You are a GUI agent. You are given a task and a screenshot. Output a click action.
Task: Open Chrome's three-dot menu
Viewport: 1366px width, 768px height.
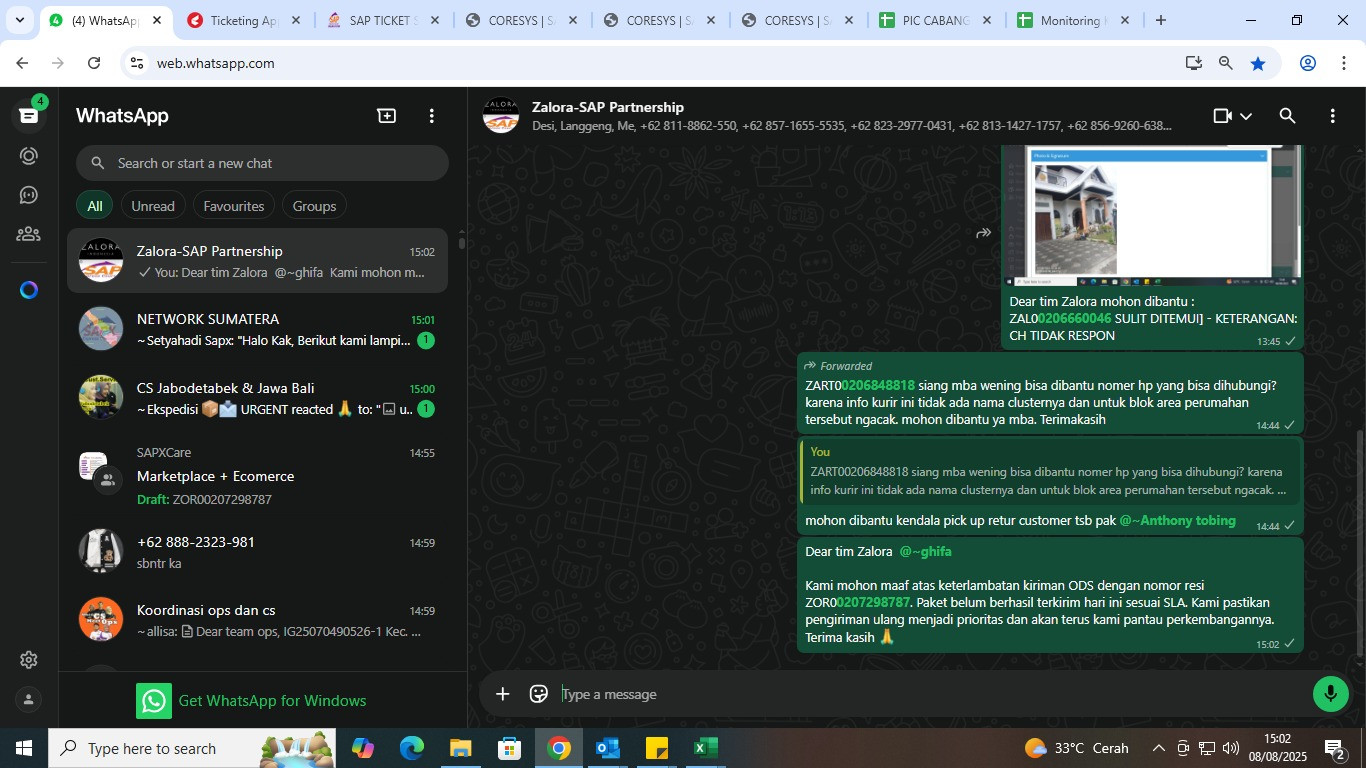point(1343,63)
